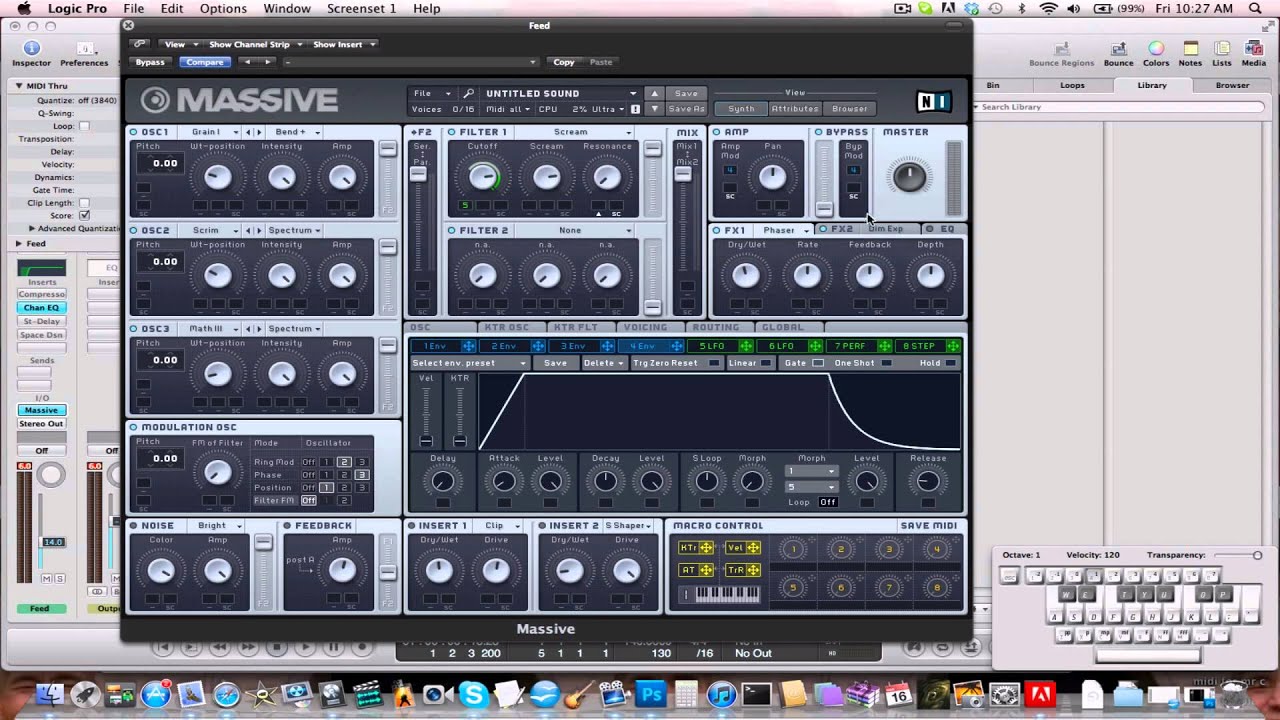Image resolution: width=1280 pixels, height=720 pixels.
Task: Open the preset search magnifier icon
Action: point(469,93)
